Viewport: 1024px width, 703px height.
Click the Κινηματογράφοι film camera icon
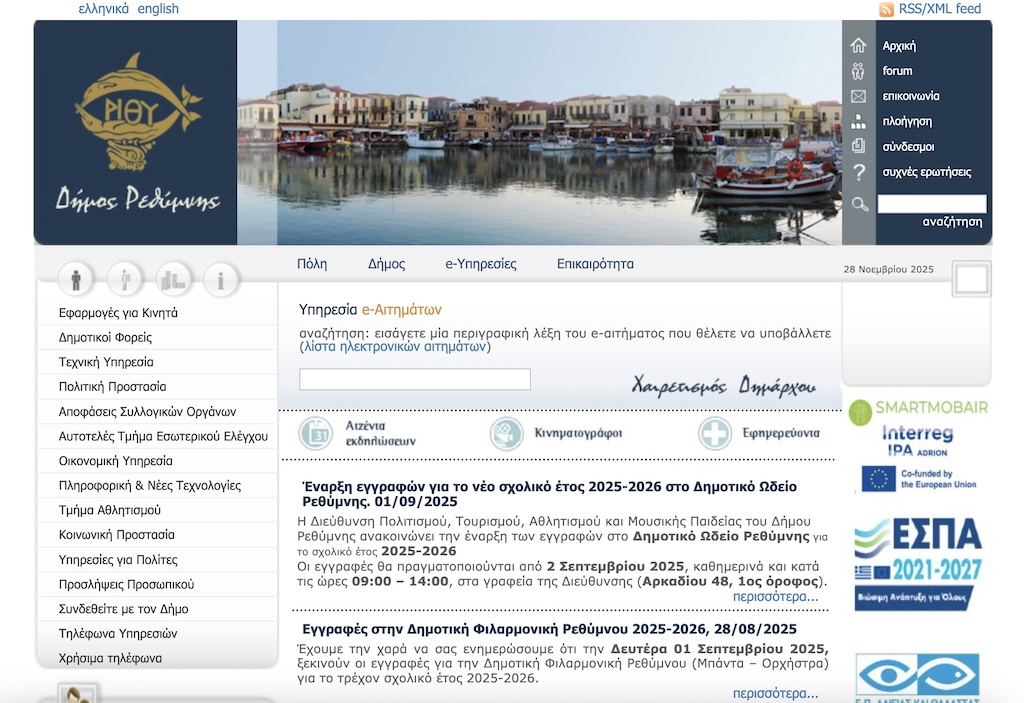(x=506, y=433)
